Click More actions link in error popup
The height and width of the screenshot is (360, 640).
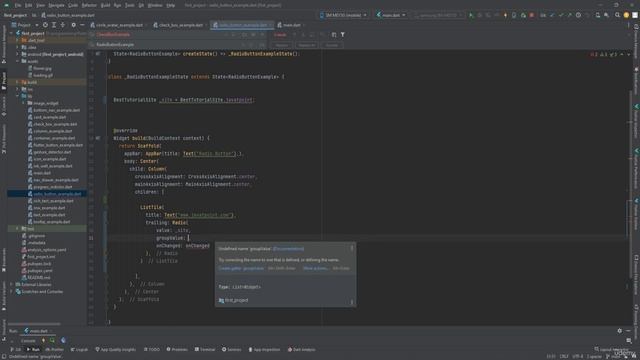pos(315,268)
